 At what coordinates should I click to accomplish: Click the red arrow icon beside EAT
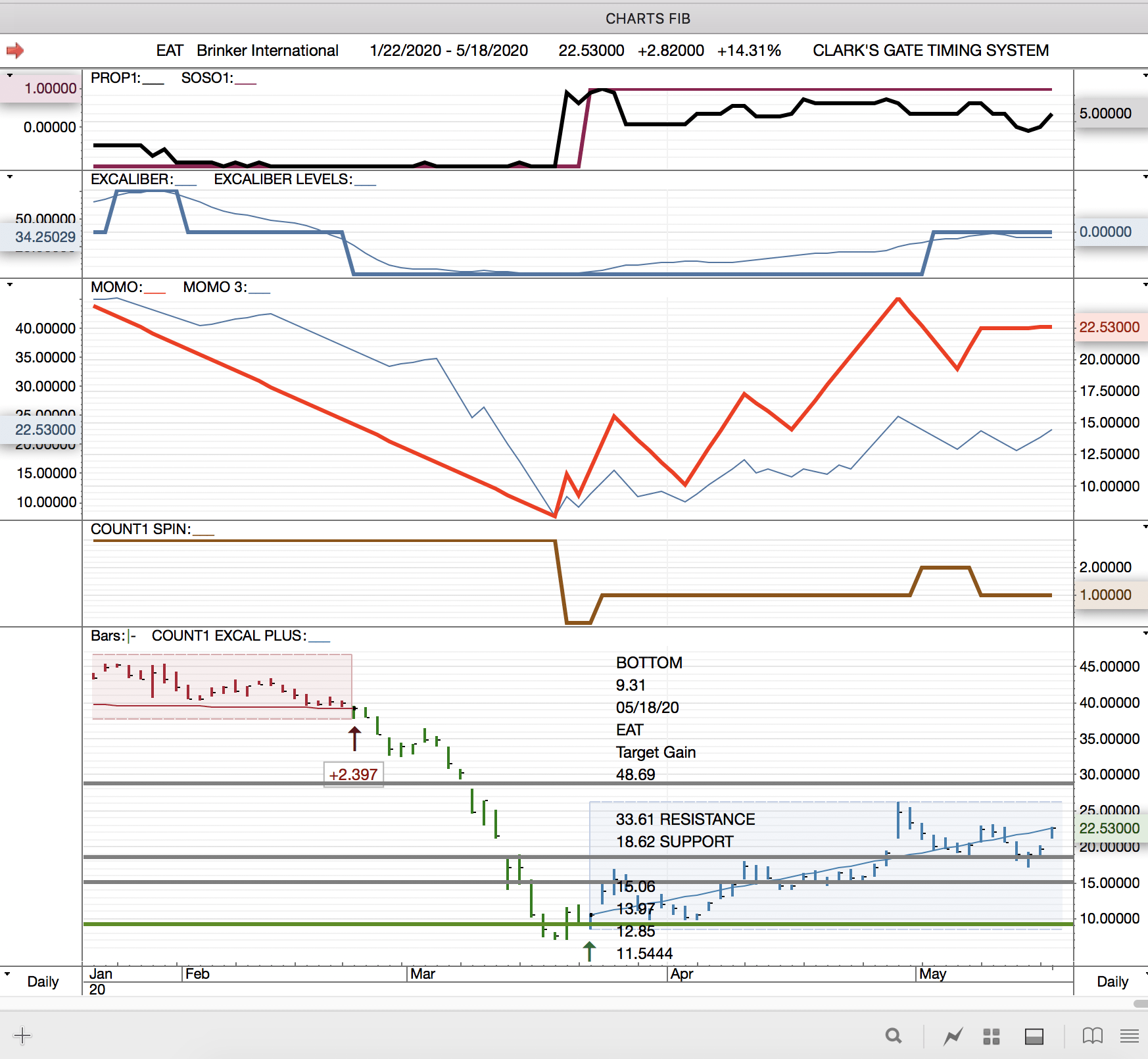click(x=15, y=51)
